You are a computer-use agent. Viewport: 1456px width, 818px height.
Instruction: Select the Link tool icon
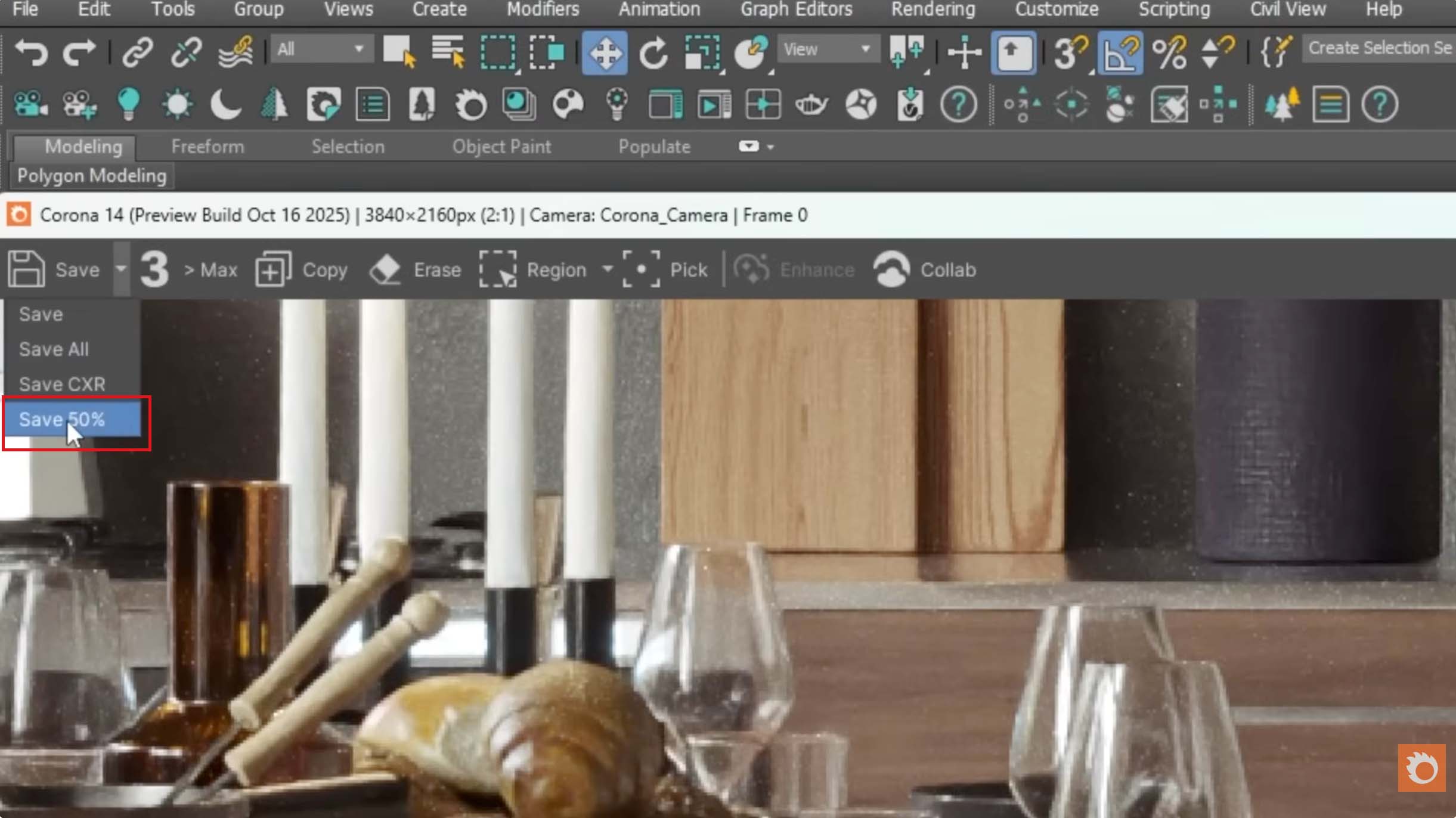pos(138,52)
